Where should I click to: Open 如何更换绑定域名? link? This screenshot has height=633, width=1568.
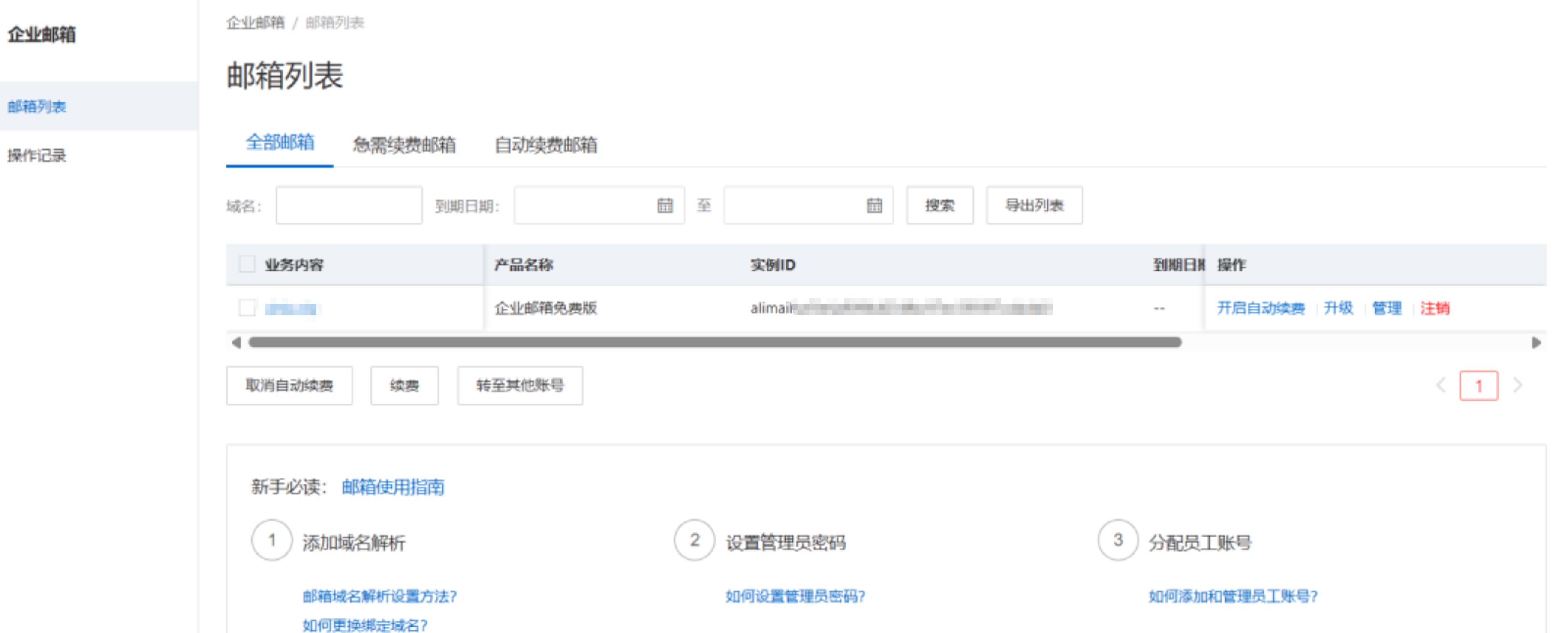coord(364,625)
